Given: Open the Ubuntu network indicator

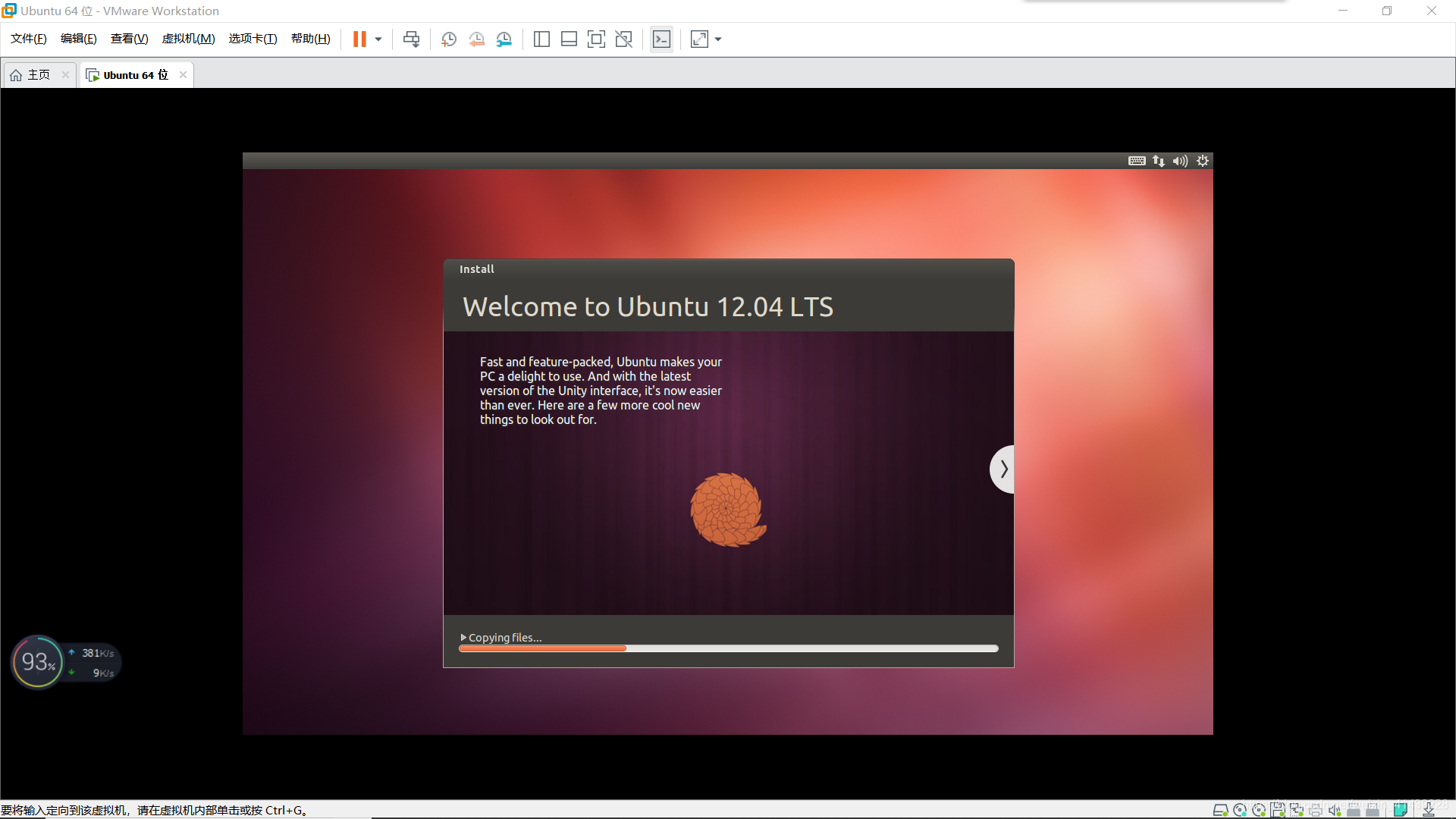Looking at the screenshot, I should (x=1159, y=161).
